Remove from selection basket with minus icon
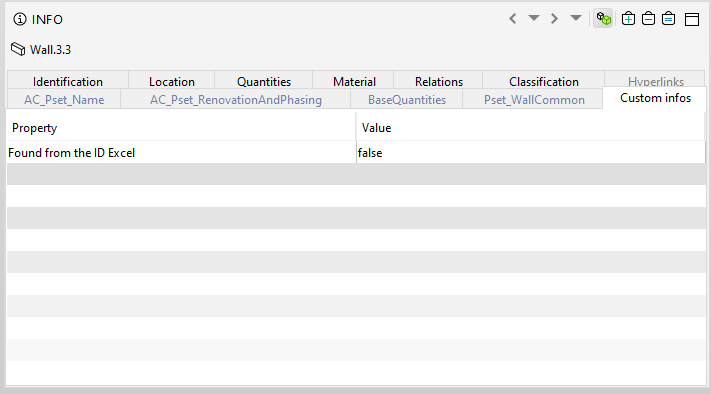Screen dimensions: 711x394 (x=648, y=19)
